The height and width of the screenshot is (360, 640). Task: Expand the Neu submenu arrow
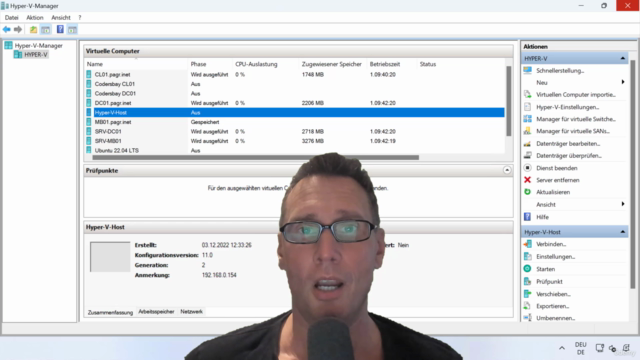coord(623,82)
